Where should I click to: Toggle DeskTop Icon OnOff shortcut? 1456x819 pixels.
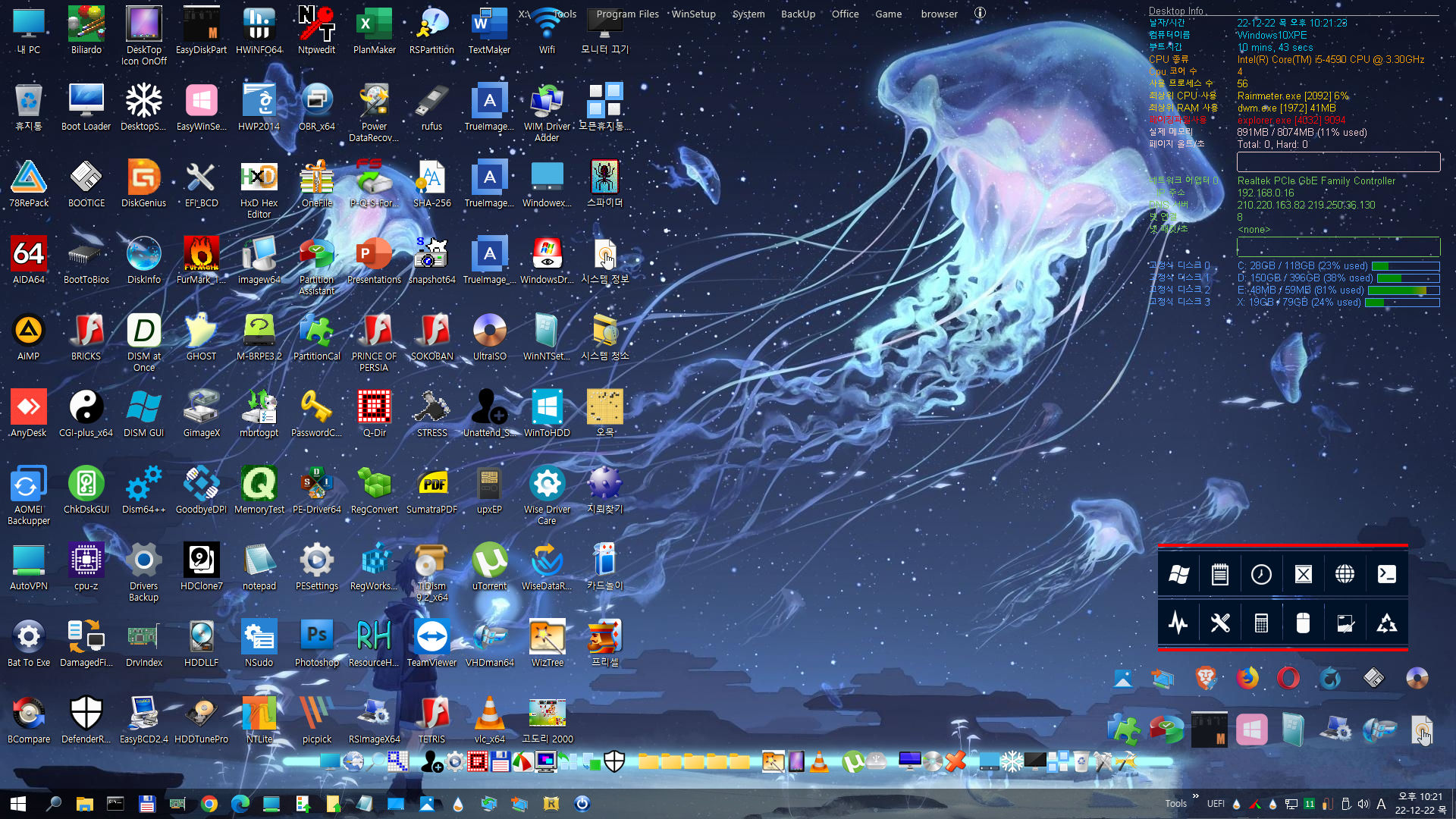pos(143,36)
